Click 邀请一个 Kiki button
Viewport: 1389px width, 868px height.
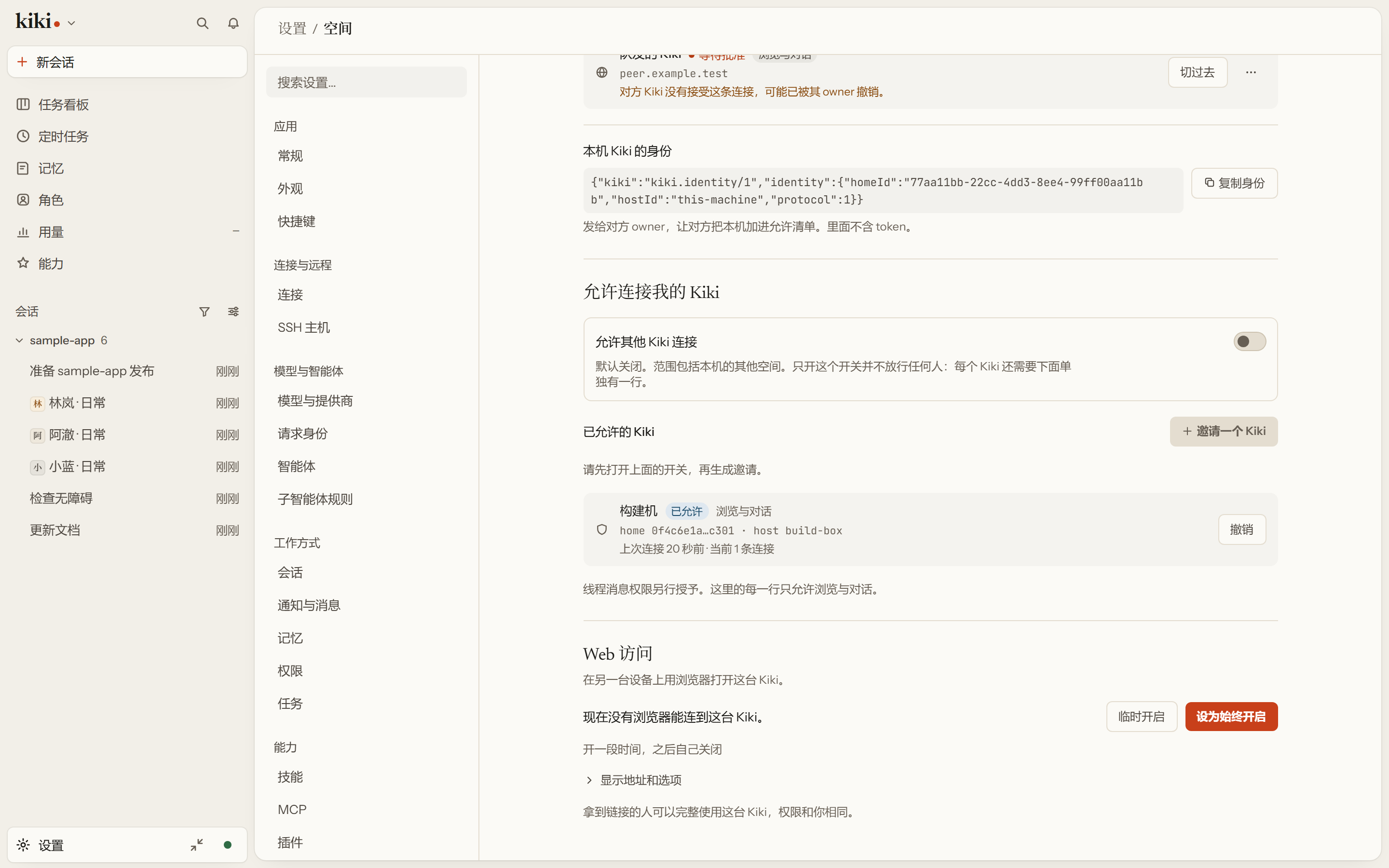pyautogui.click(x=1224, y=431)
